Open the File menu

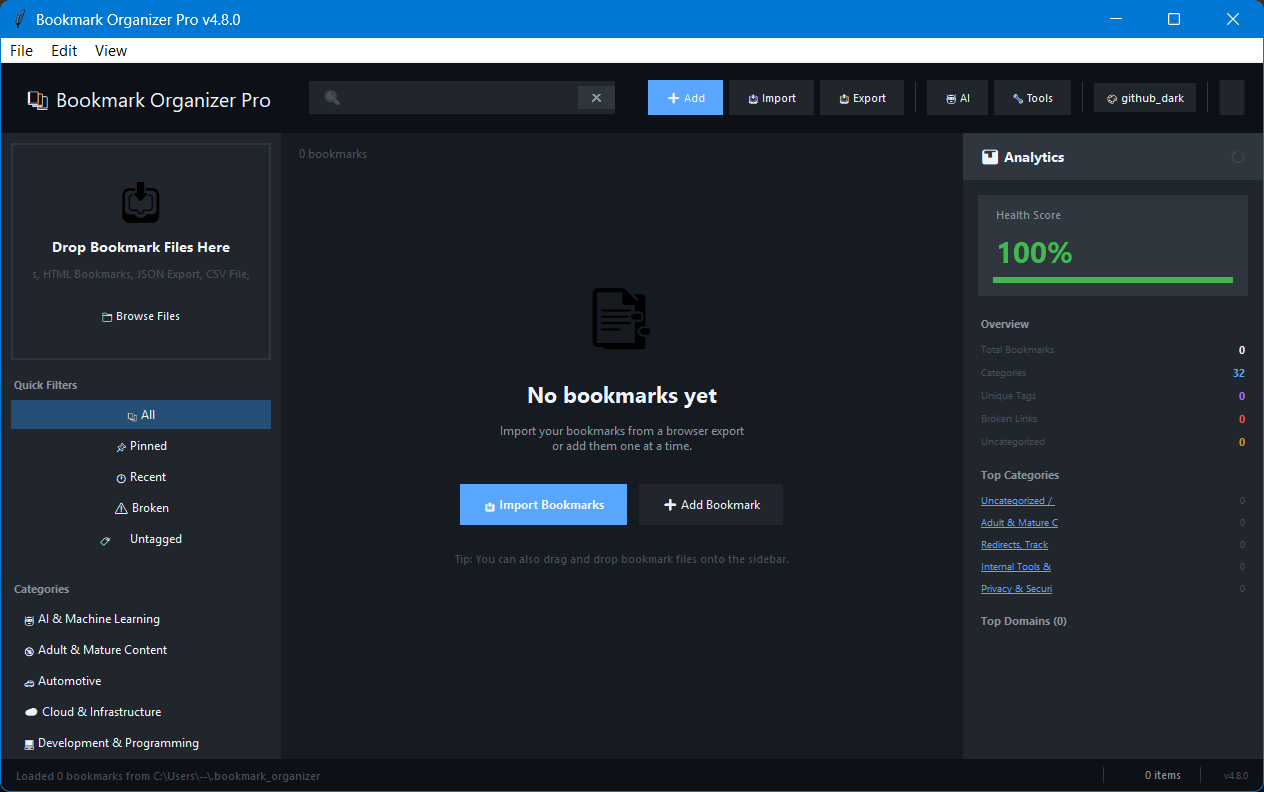click(x=20, y=50)
